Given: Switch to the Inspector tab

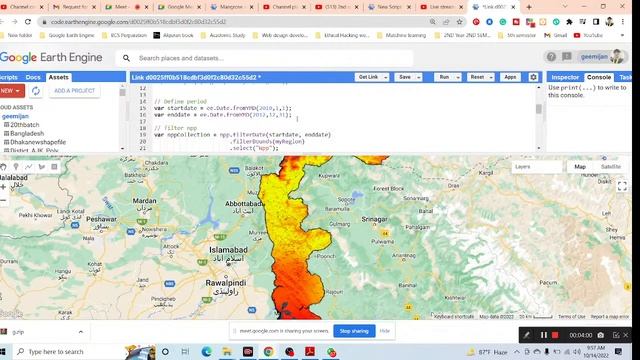Looking at the screenshot, I should pyautogui.click(x=565, y=77).
